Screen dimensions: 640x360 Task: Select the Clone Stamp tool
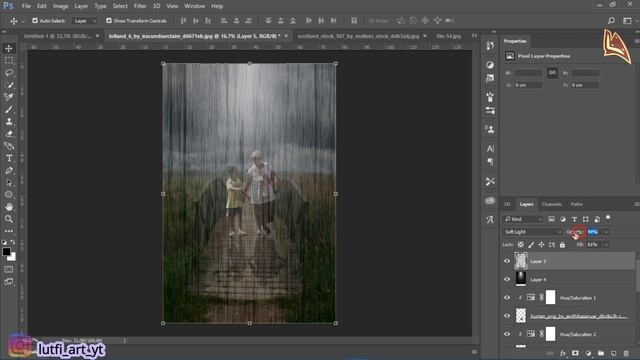click(9, 122)
